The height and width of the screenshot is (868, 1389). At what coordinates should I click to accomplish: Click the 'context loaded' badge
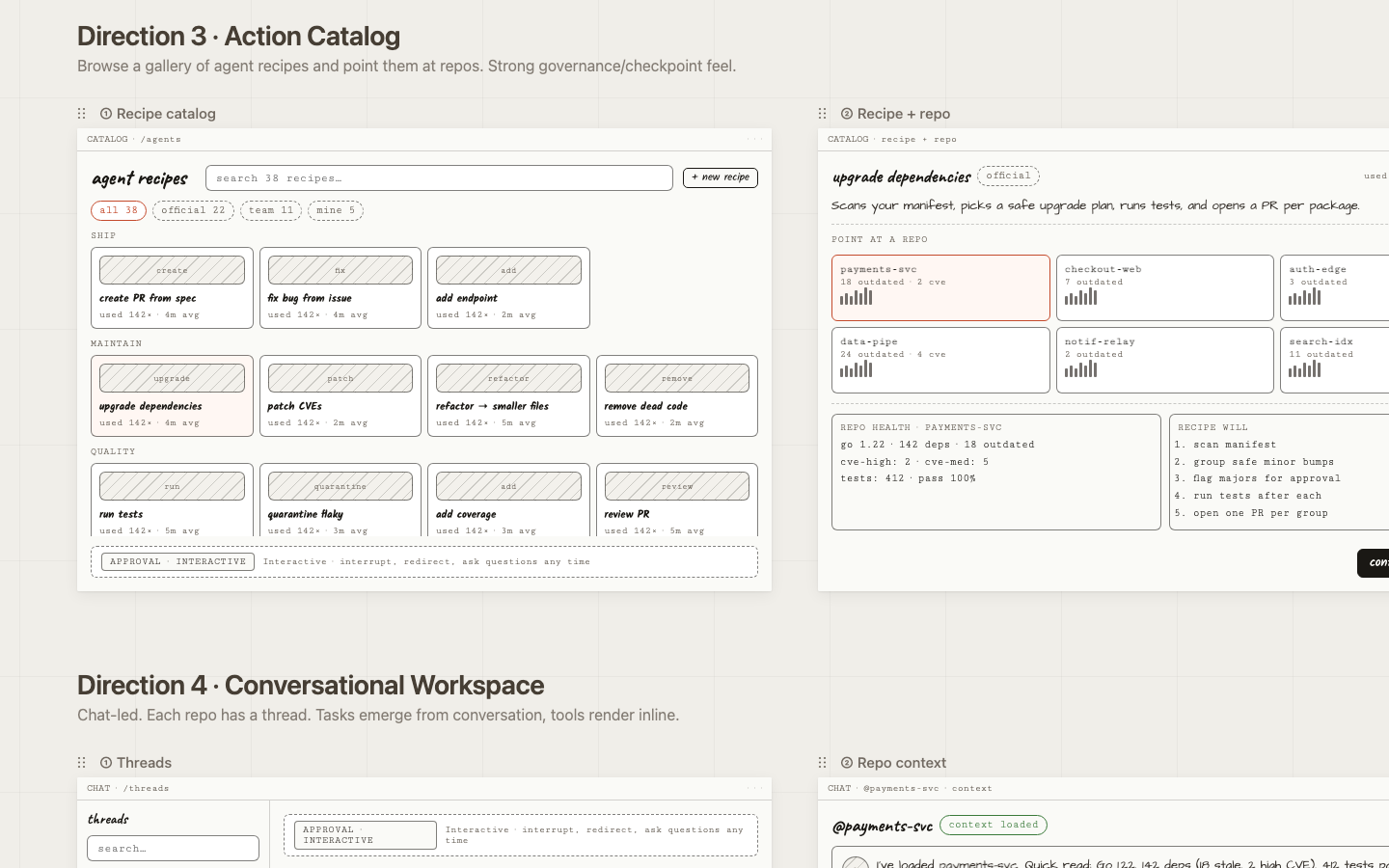994,825
